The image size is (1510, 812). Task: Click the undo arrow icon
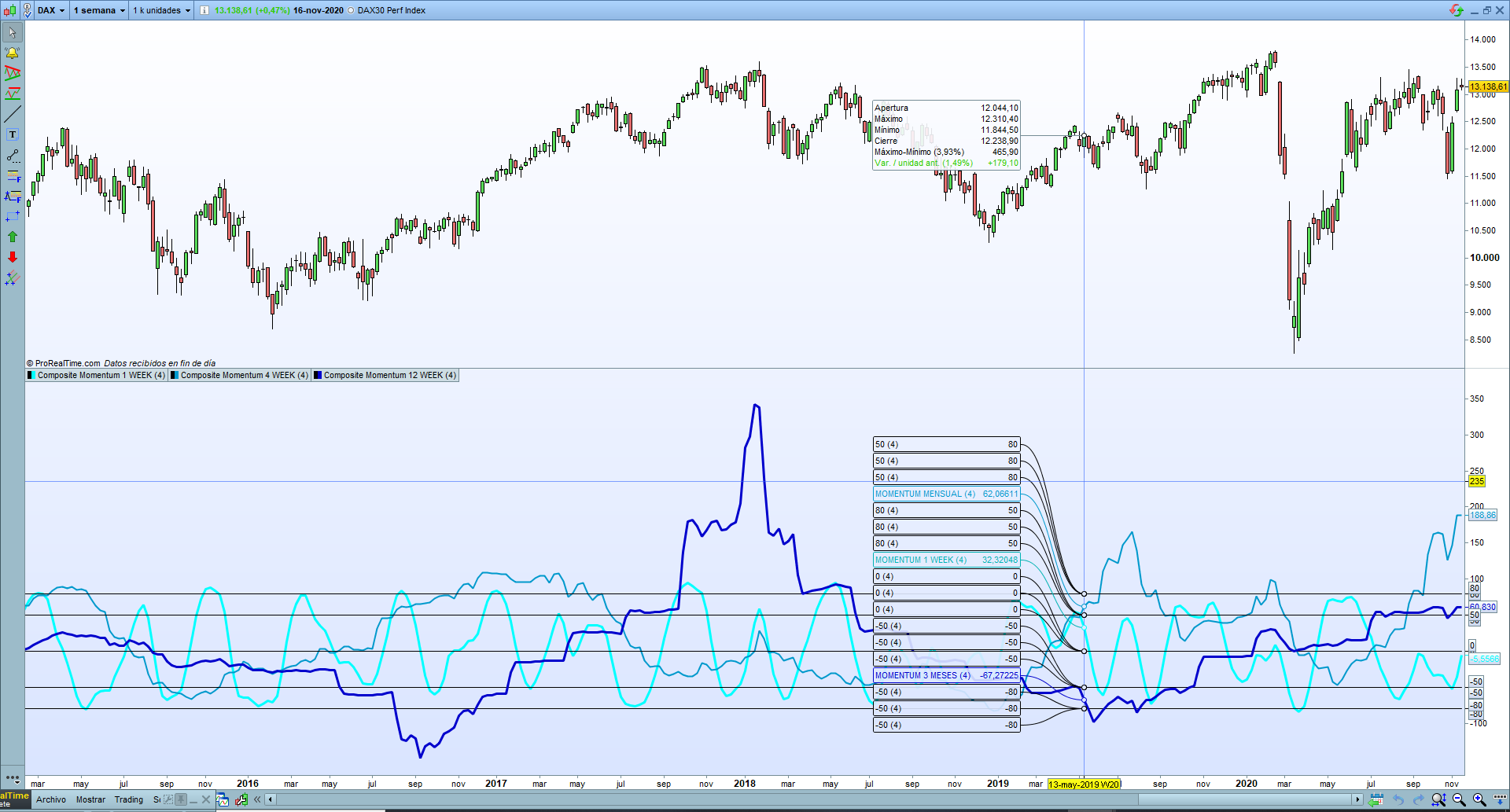coord(1398,799)
